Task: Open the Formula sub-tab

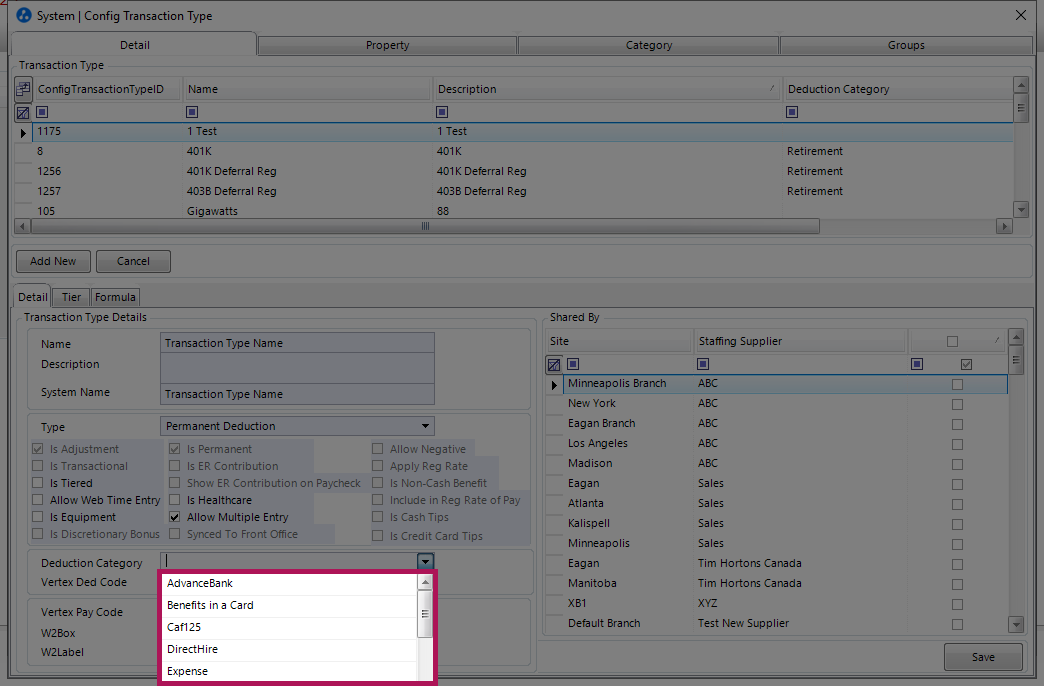Action: coord(115,297)
